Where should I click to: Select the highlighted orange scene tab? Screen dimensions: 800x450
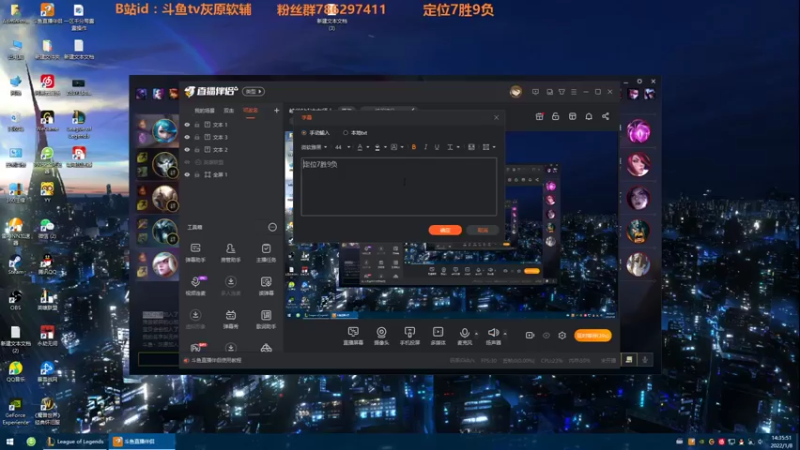click(x=250, y=111)
